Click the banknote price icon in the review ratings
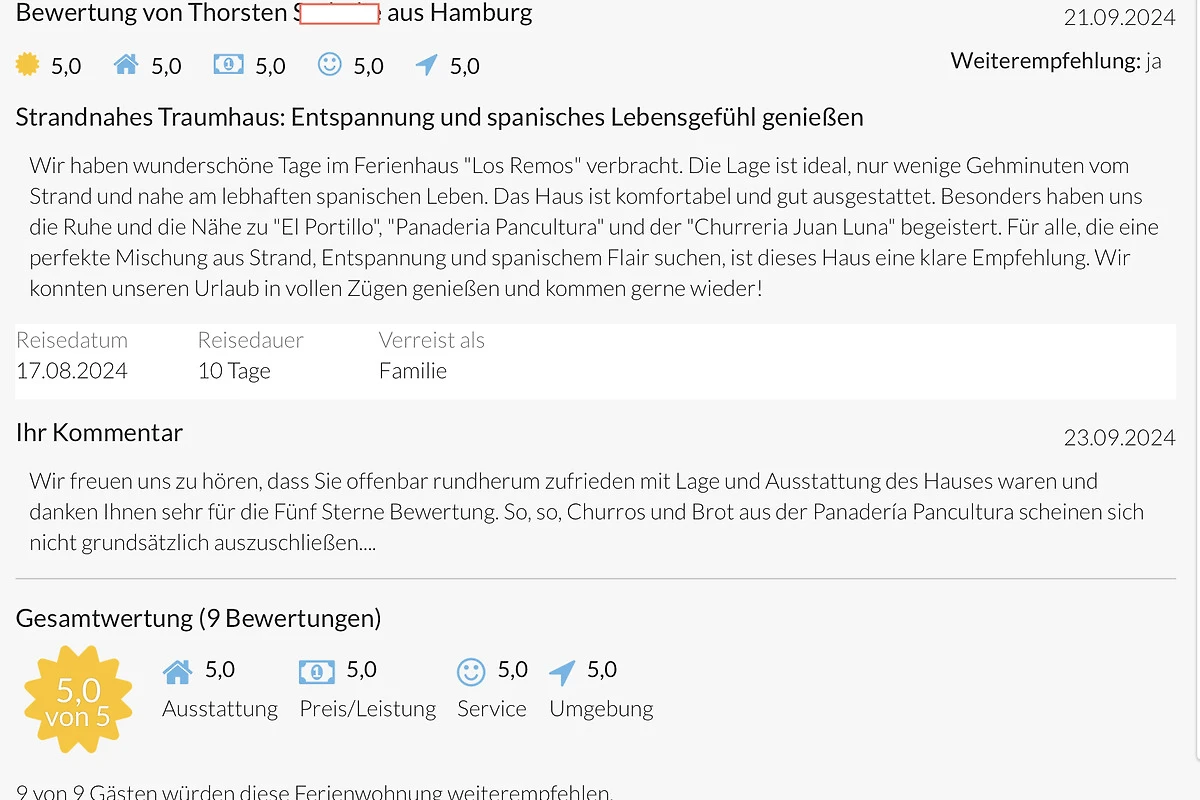Screen dimensions: 1200x800 point(228,65)
